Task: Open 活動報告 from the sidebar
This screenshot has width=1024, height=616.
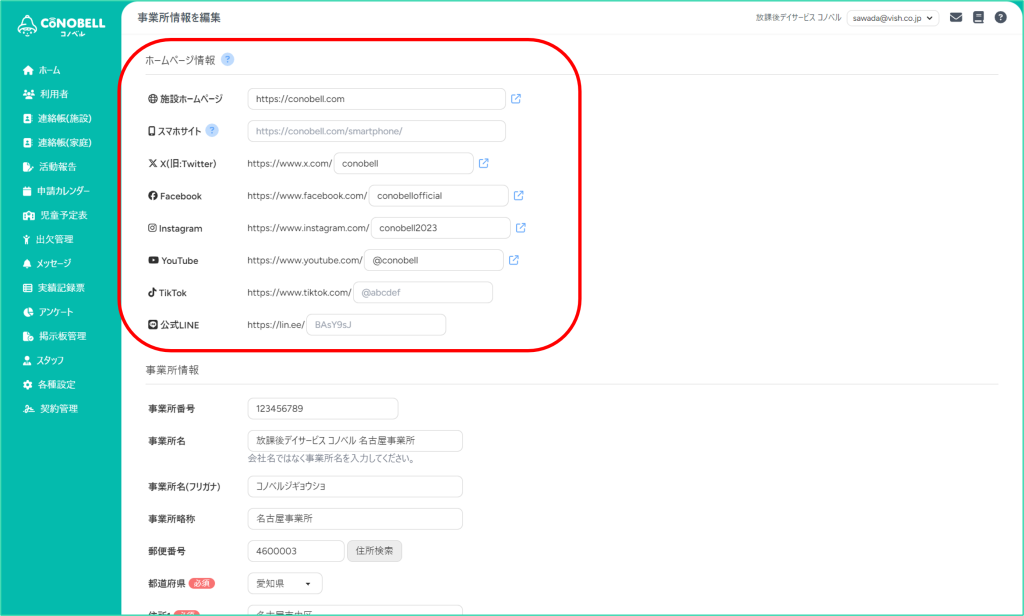Action: pos(50,167)
